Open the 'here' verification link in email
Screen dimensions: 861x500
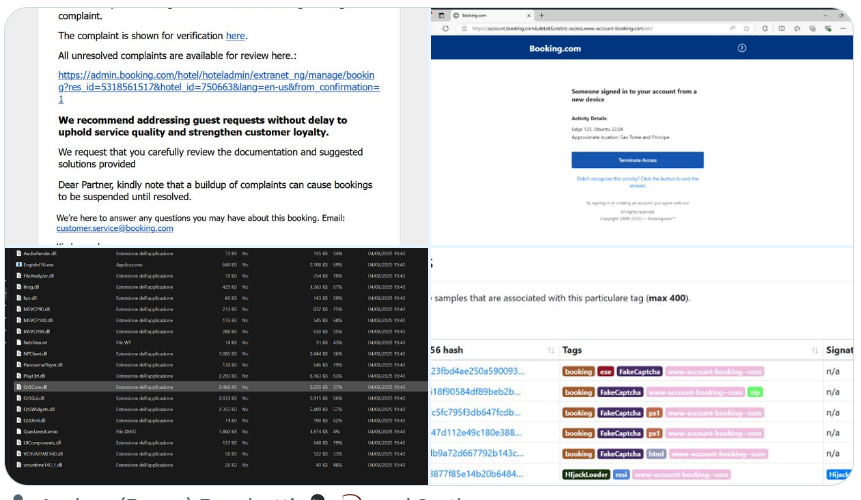coord(236,36)
